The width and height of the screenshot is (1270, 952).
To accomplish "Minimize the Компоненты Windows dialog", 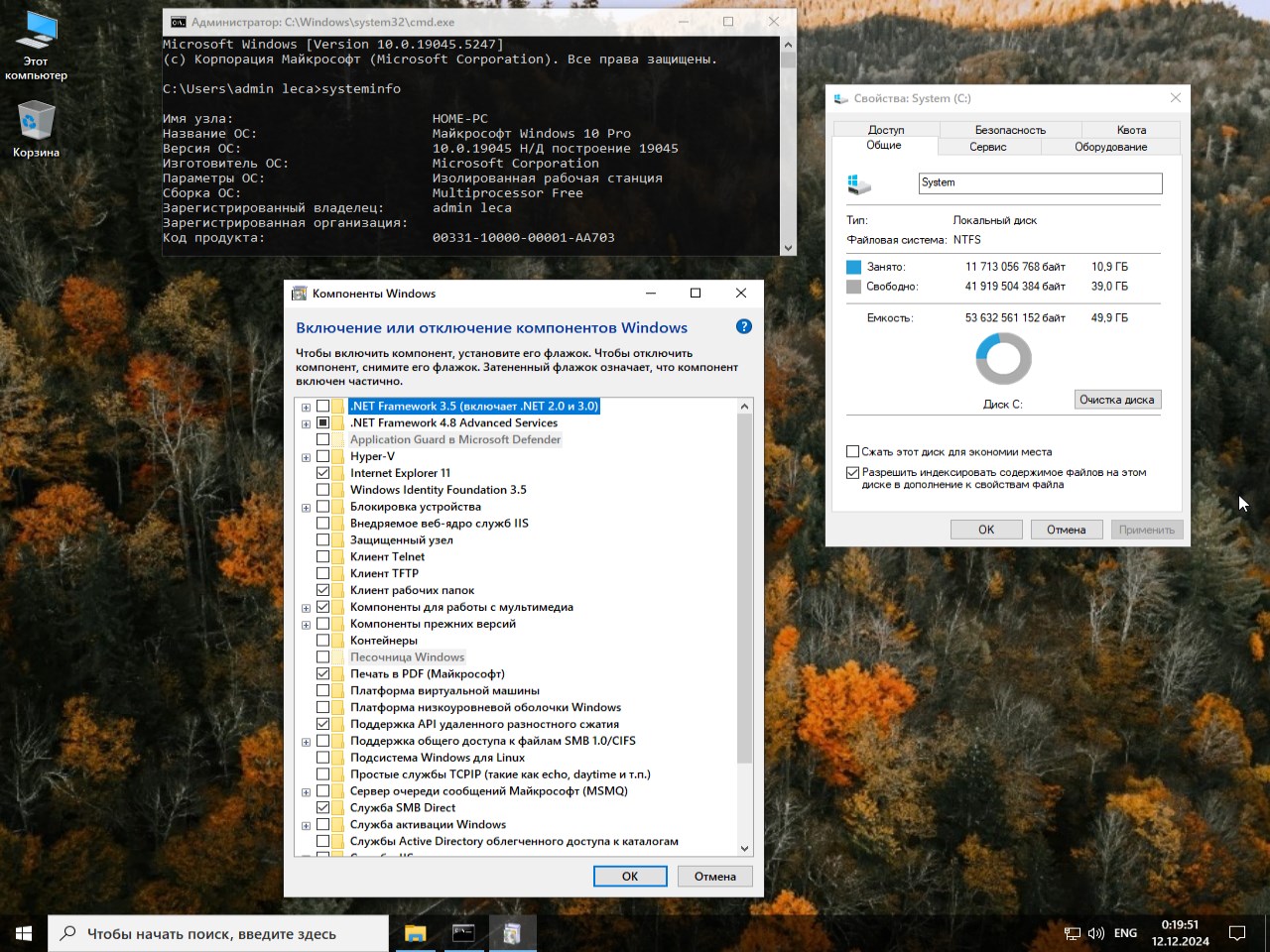I will click(651, 294).
